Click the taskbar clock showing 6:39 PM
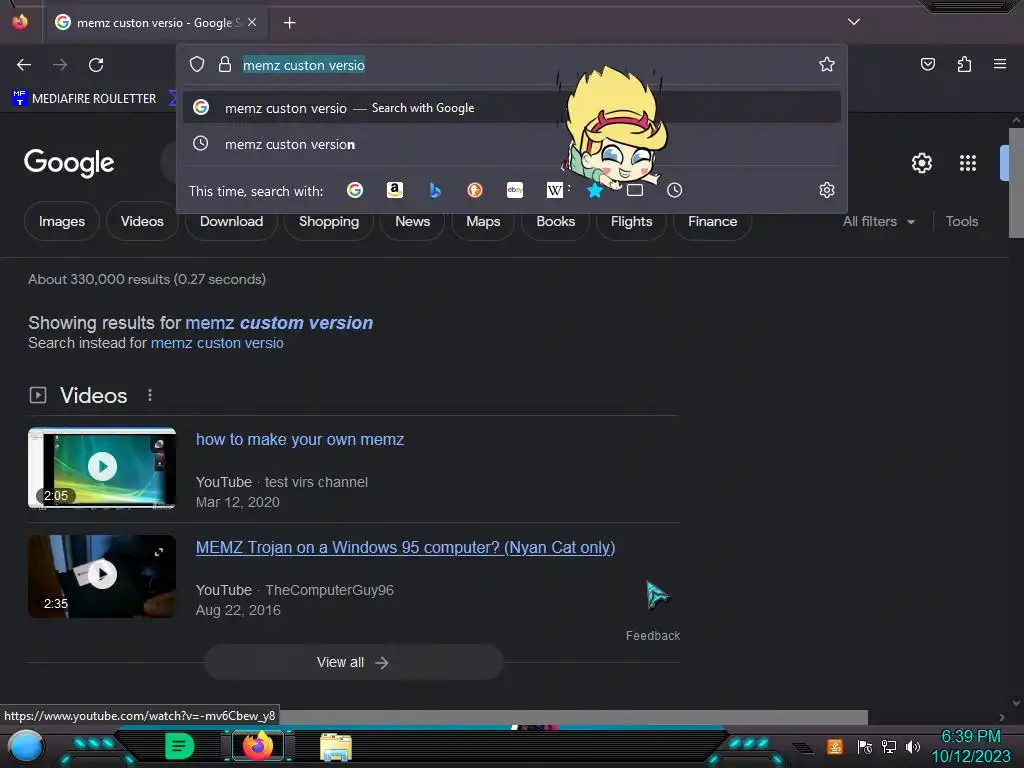This screenshot has width=1024, height=768. [x=971, y=737]
